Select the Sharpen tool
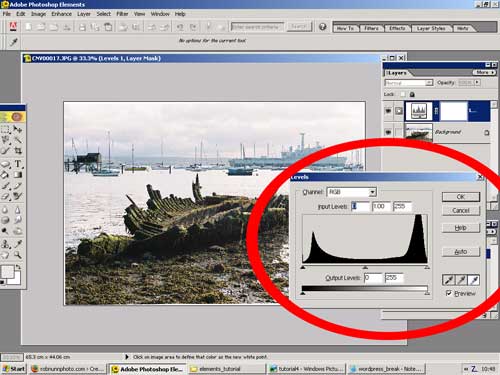This screenshot has height=375, width=500. [17, 210]
